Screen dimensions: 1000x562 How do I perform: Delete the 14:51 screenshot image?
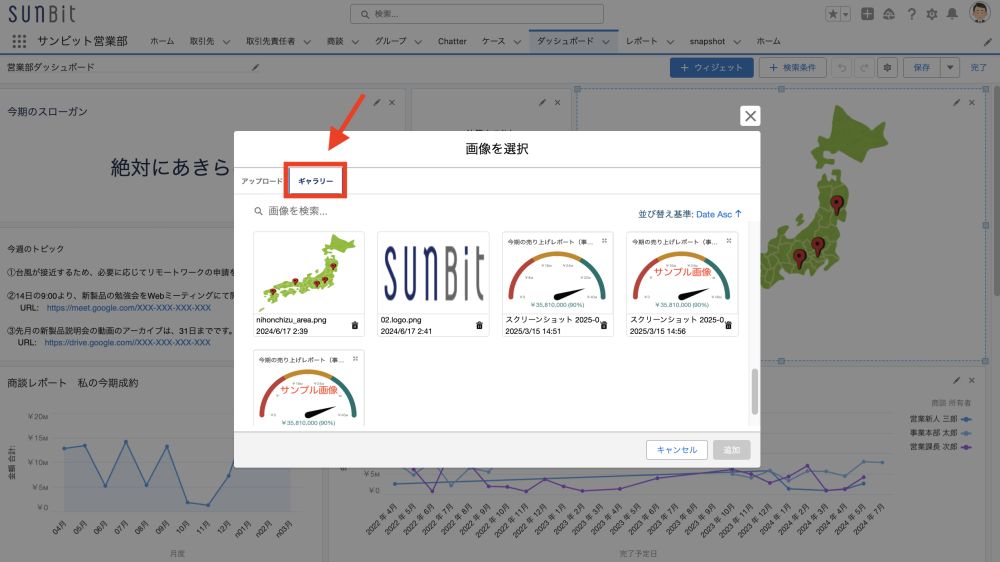tap(603, 325)
